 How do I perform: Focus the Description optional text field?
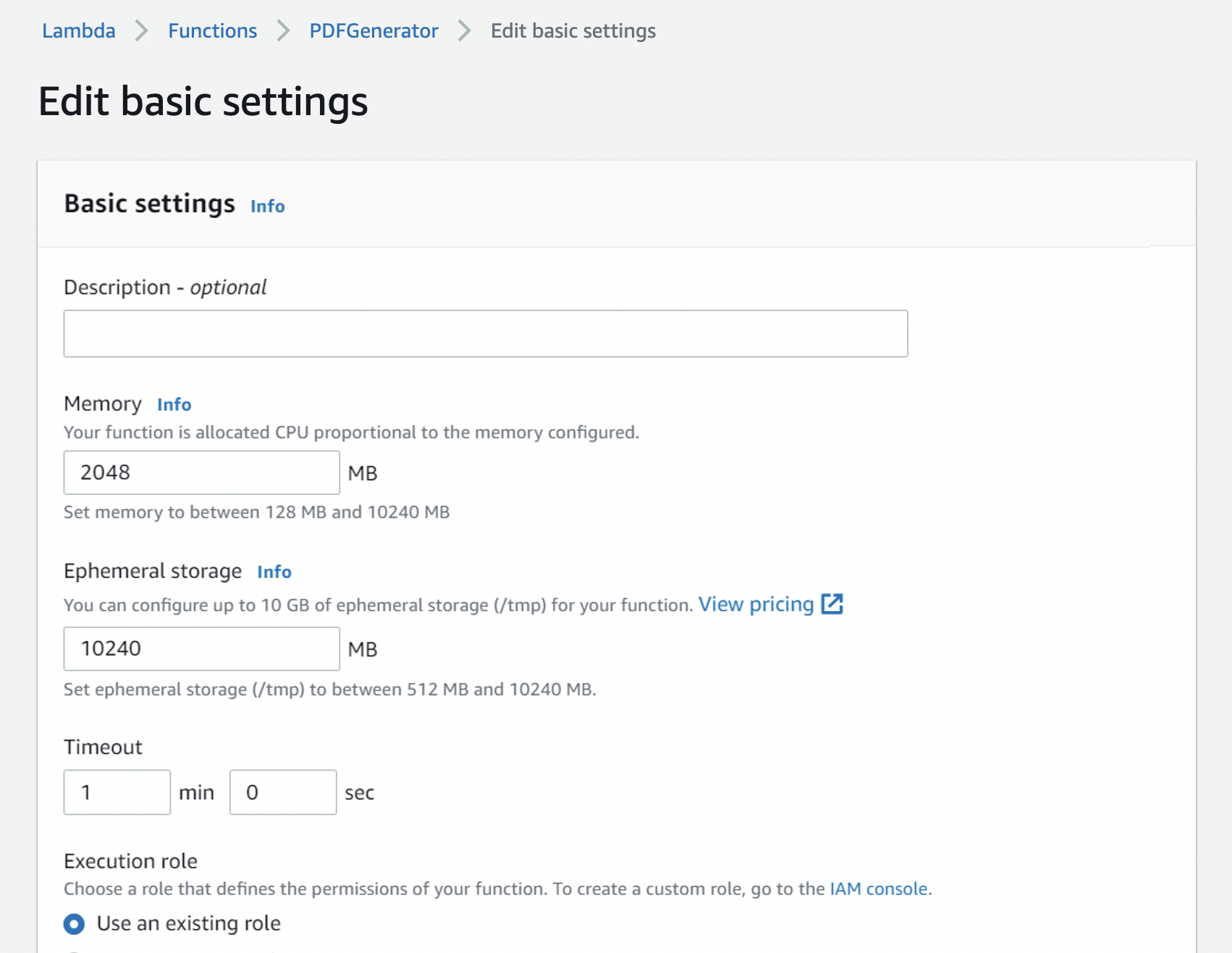click(x=485, y=333)
